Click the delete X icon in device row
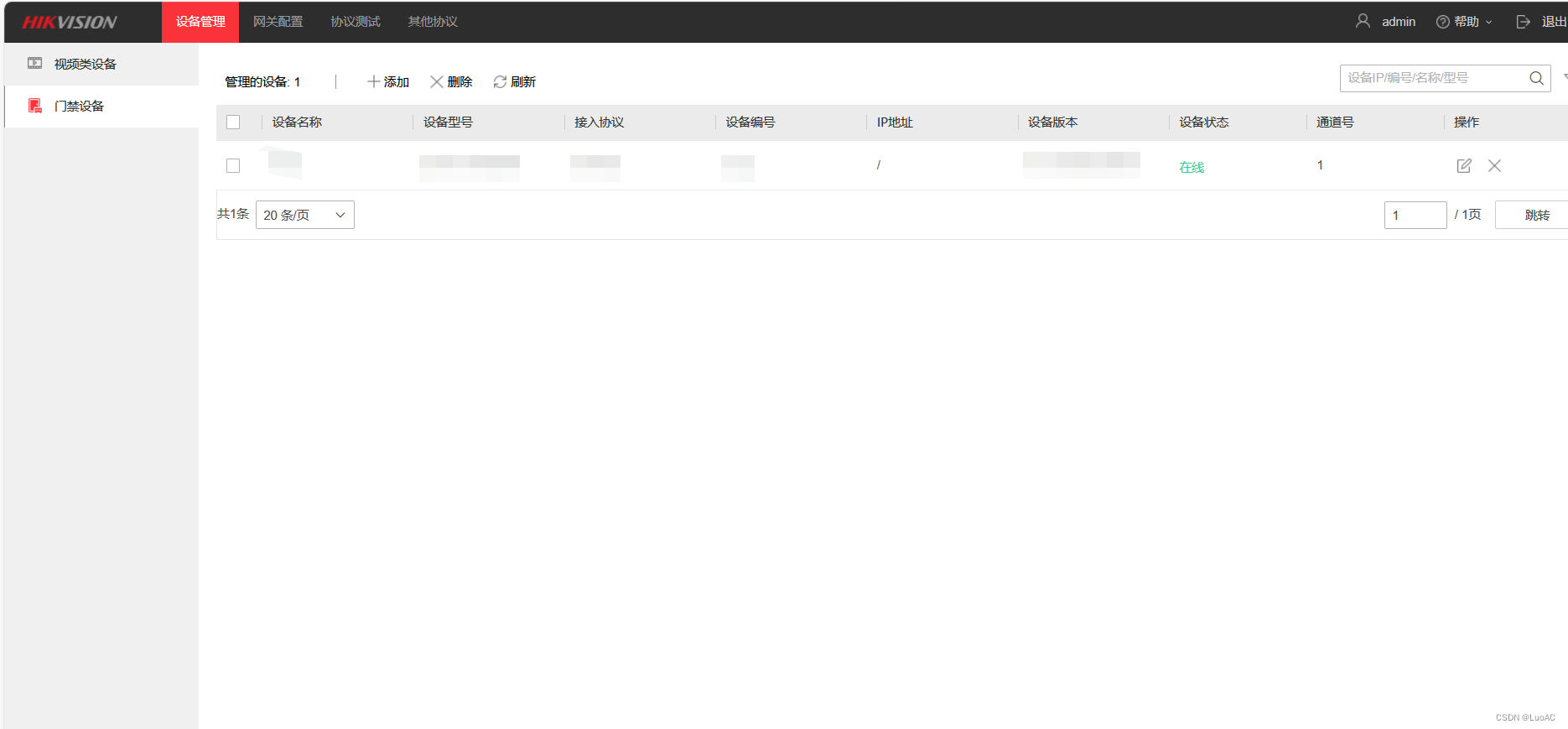The width and height of the screenshot is (1568, 729). click(1494, 166)
